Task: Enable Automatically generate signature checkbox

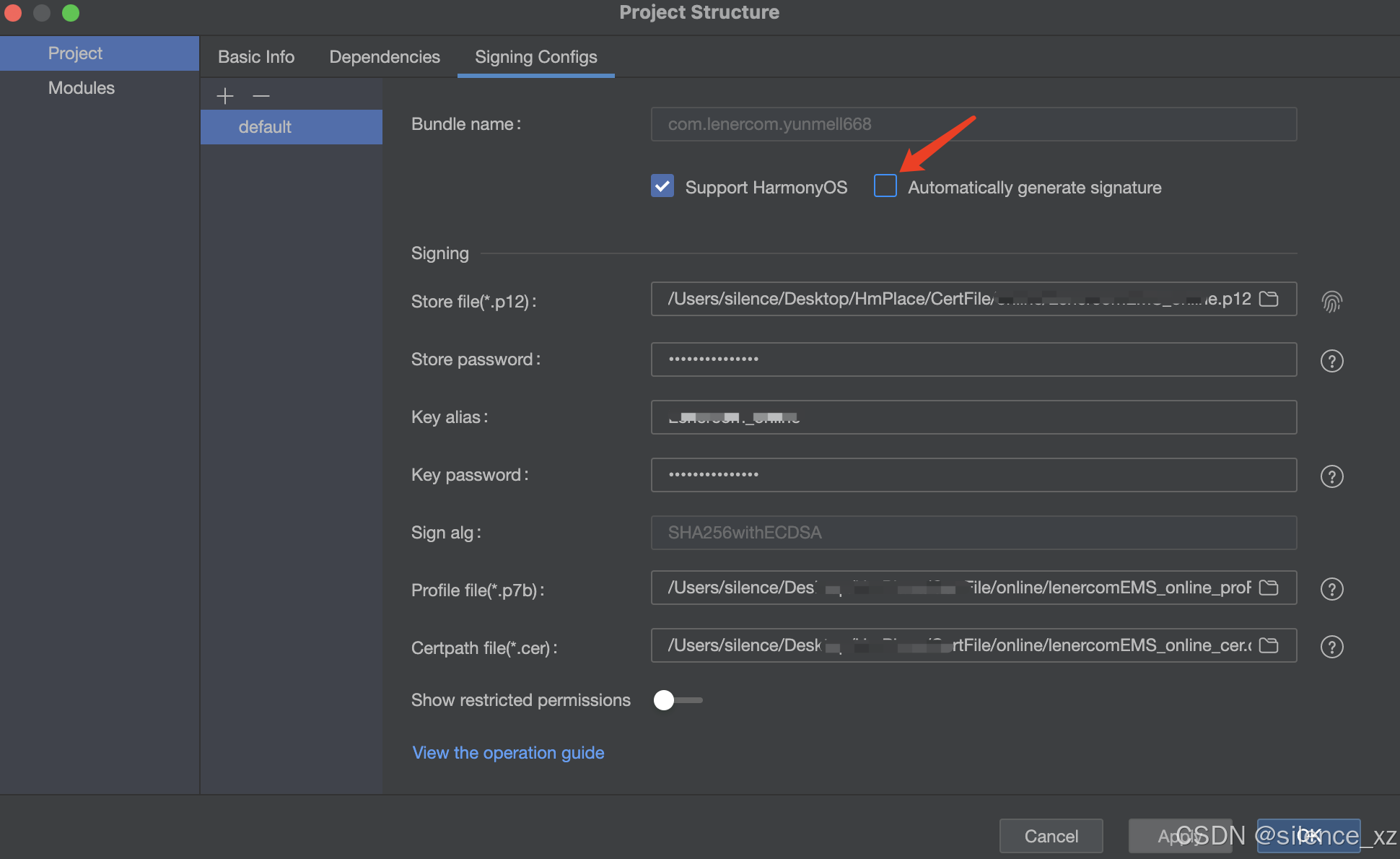Action: (885, 186)
